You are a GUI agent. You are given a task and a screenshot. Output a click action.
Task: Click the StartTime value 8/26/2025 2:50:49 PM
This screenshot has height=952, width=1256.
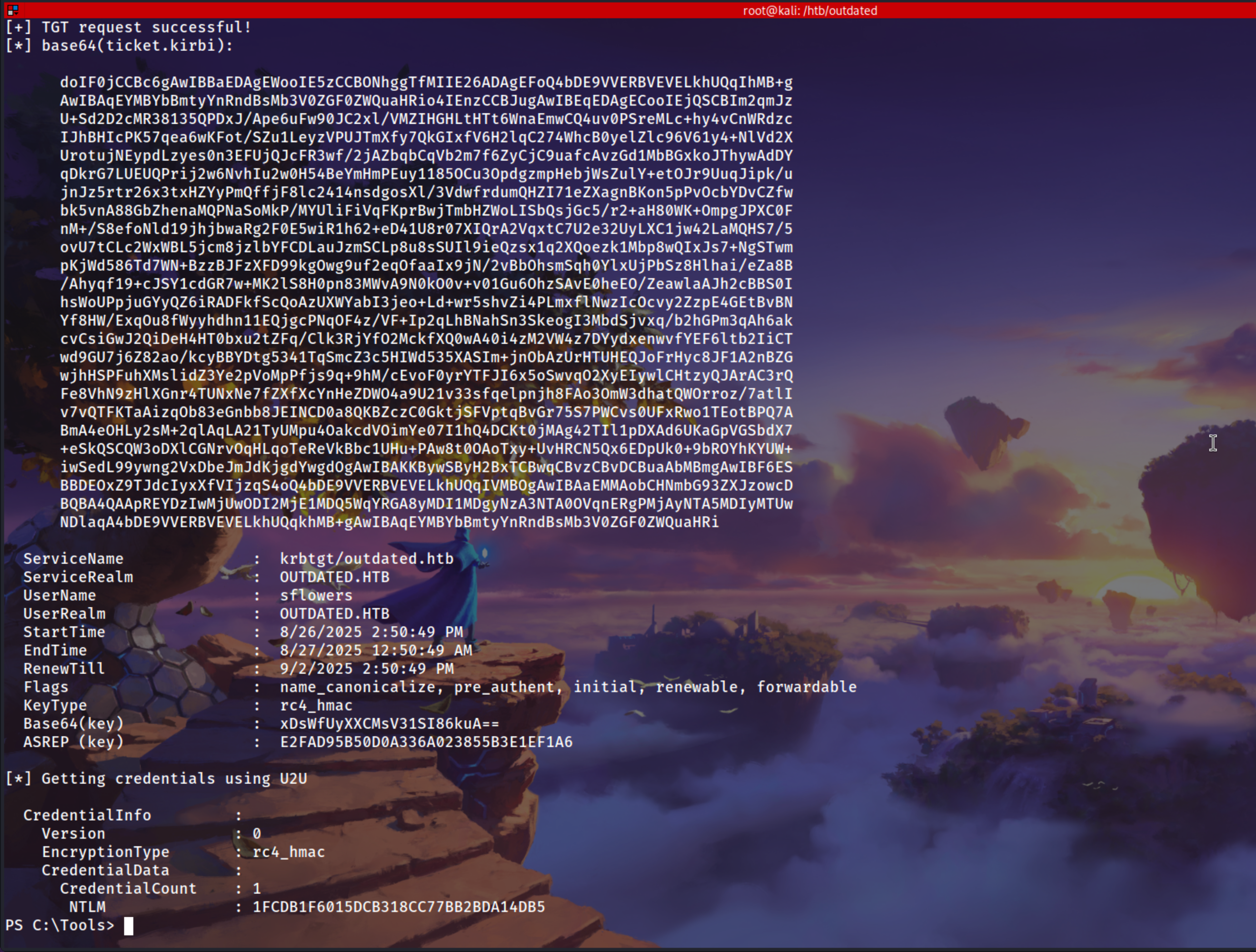(x=371, y=633)
